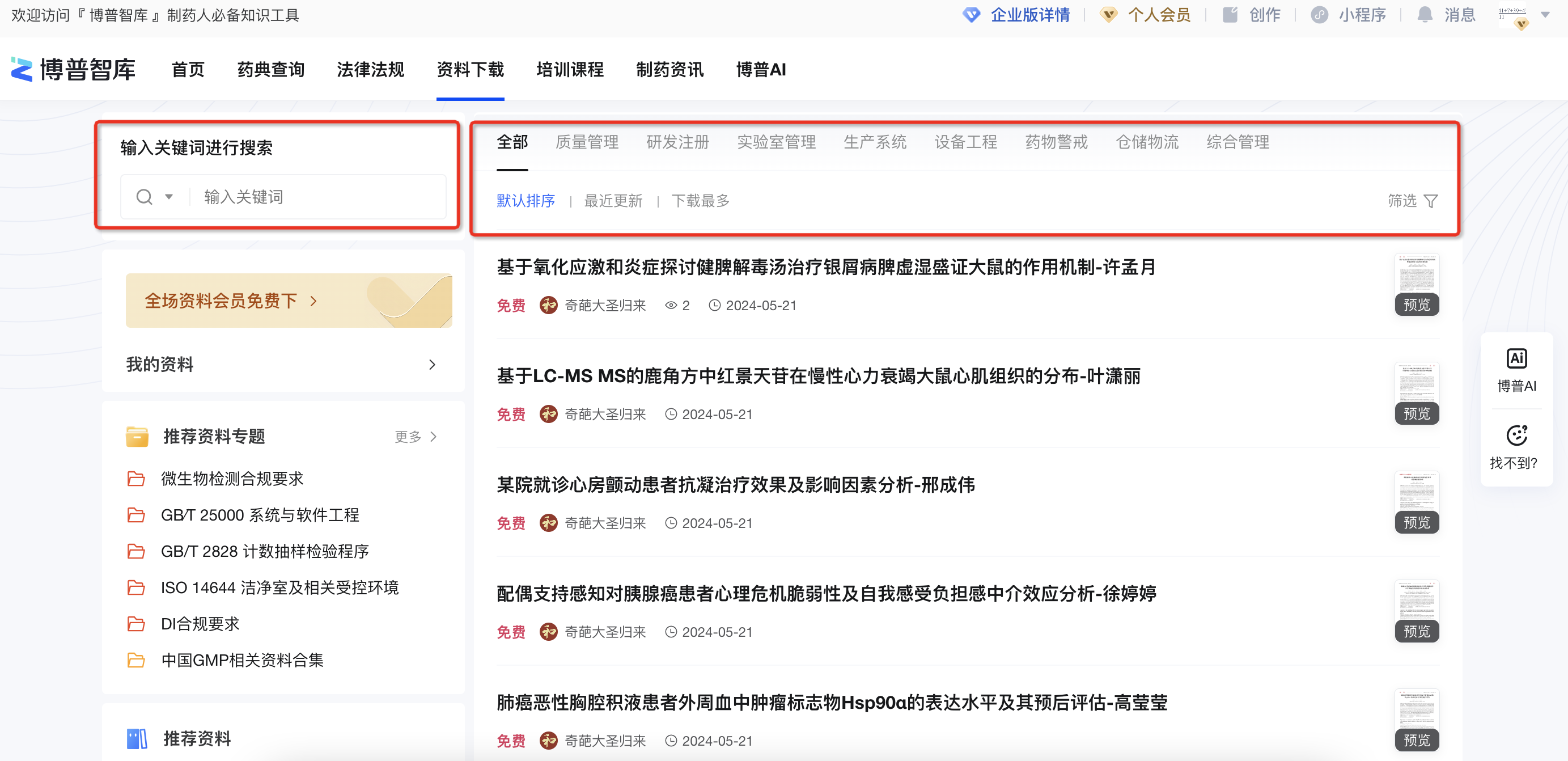Expand 我的资料 chevron
Viewport: 1568px width, 761px height.
432,365
